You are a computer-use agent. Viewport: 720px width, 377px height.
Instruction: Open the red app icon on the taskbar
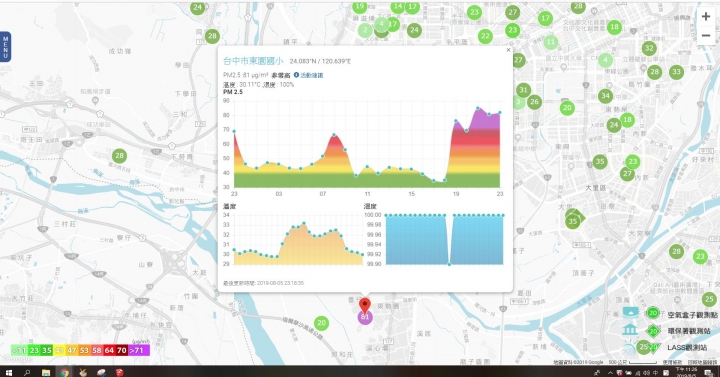[119, 372]
